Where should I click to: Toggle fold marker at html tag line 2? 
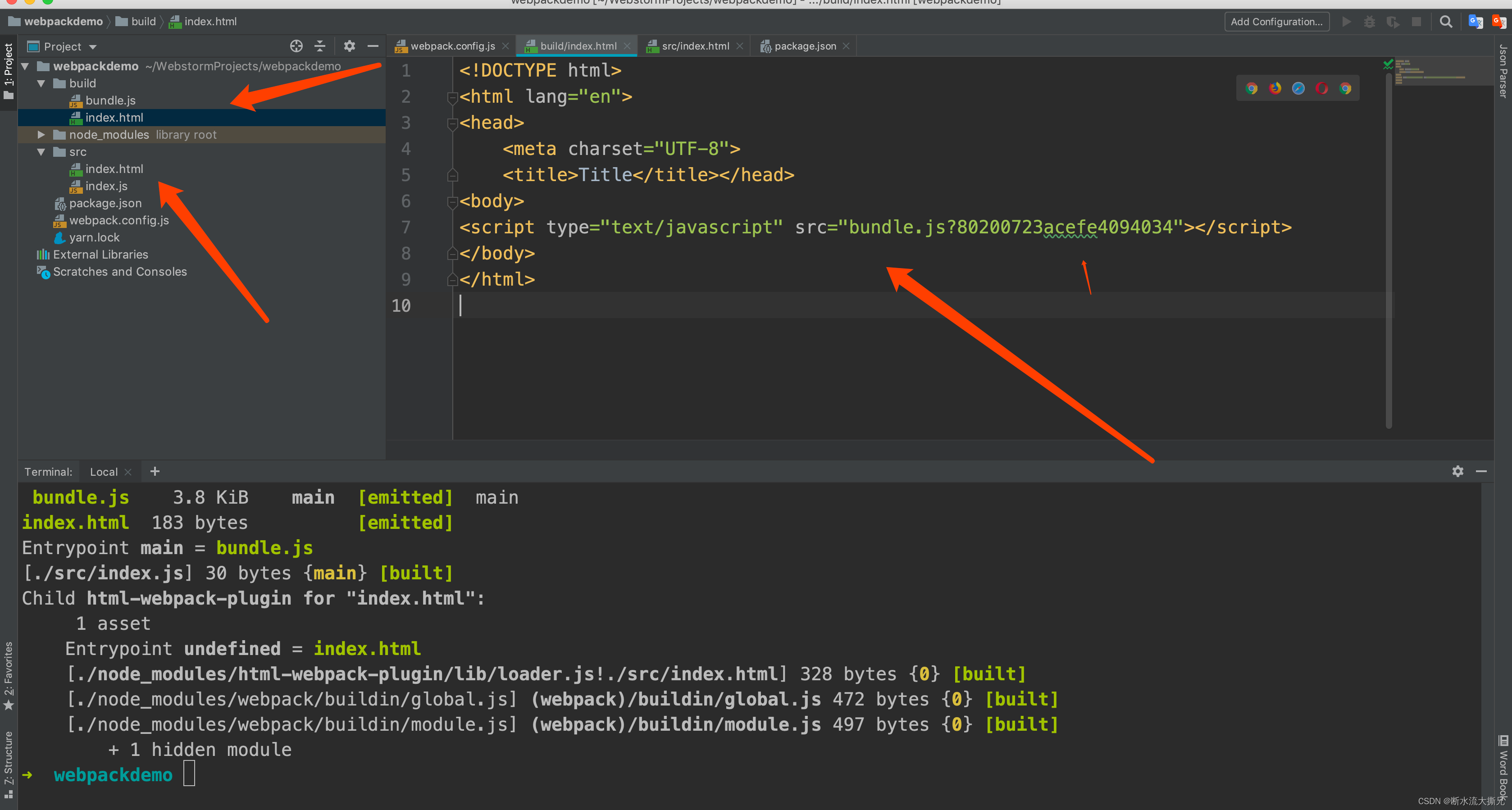click(452, 98)
